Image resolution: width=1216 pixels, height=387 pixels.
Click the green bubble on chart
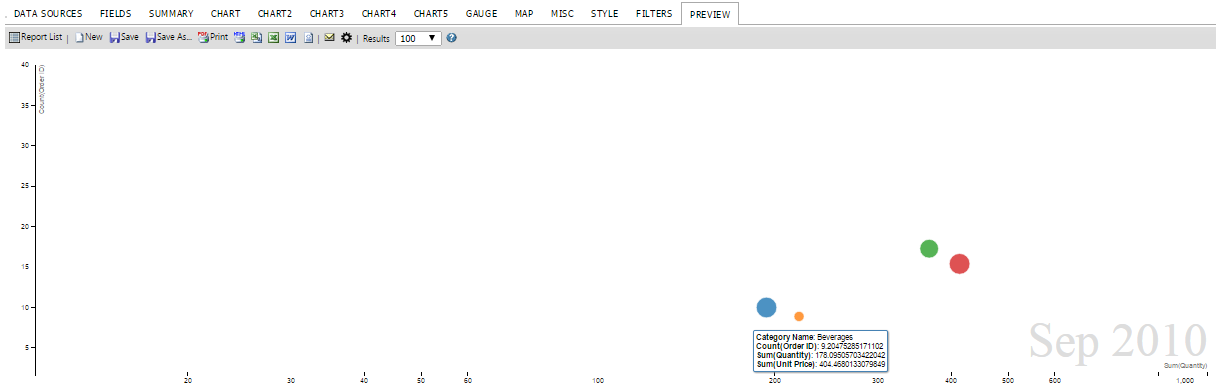pyautogui.click(x=929, y=249)
